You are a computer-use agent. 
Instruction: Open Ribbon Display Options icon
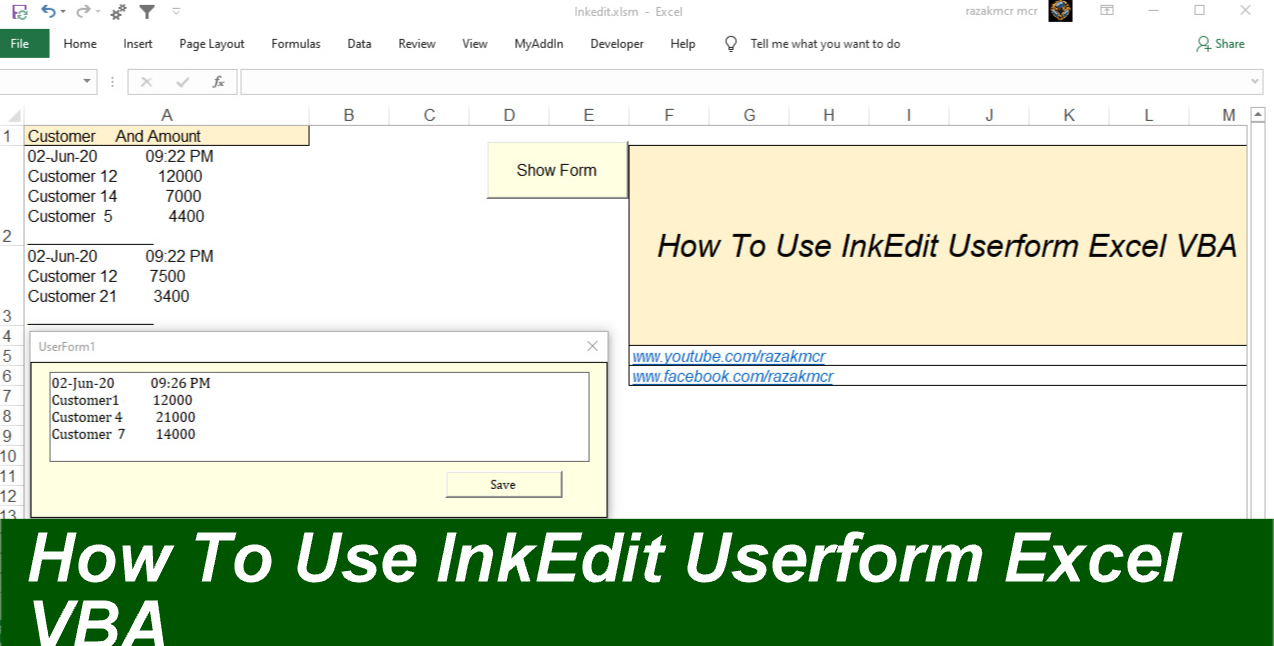1107,11
